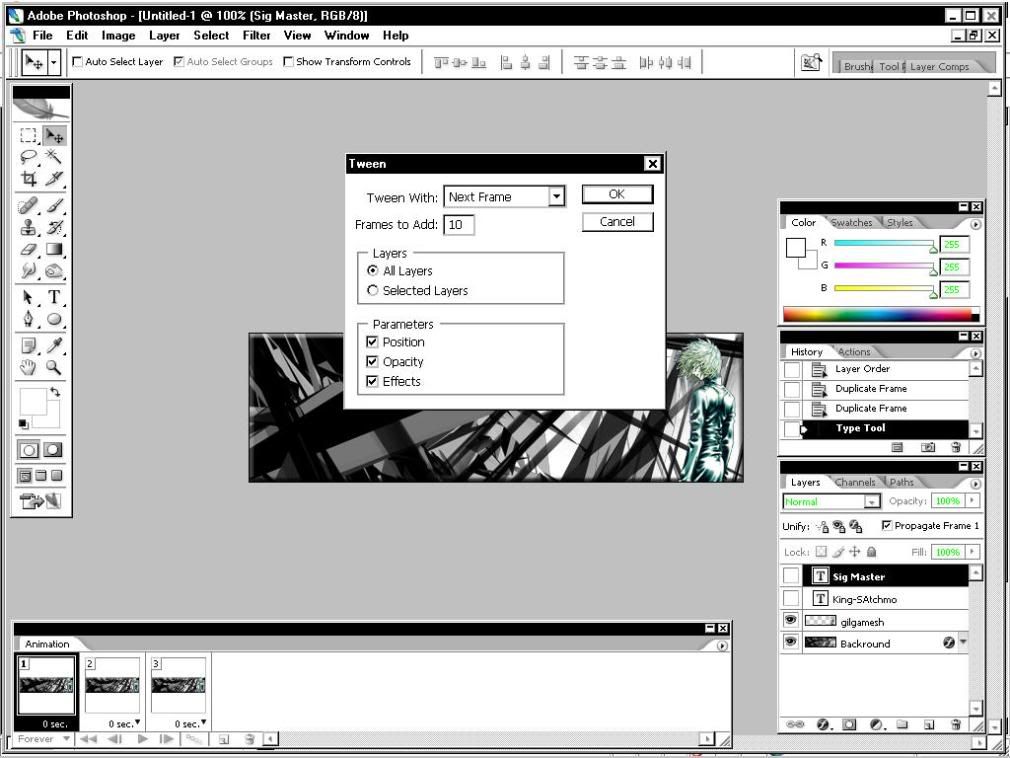Select the Ellipse shape tool

pyautogui.click(x=54, y=319)
